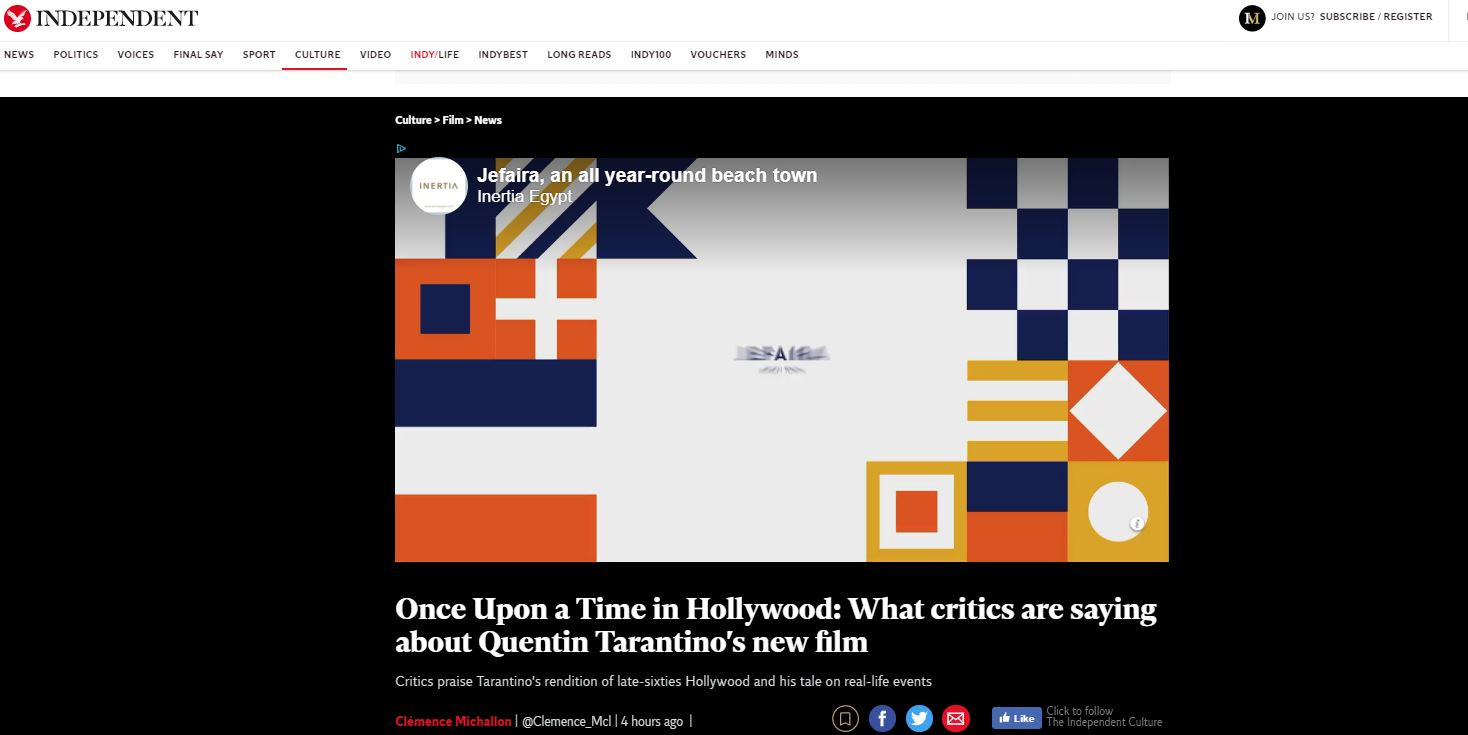Open the Voices section
The height and width of the screenshot is (735, 1468).
136,55
